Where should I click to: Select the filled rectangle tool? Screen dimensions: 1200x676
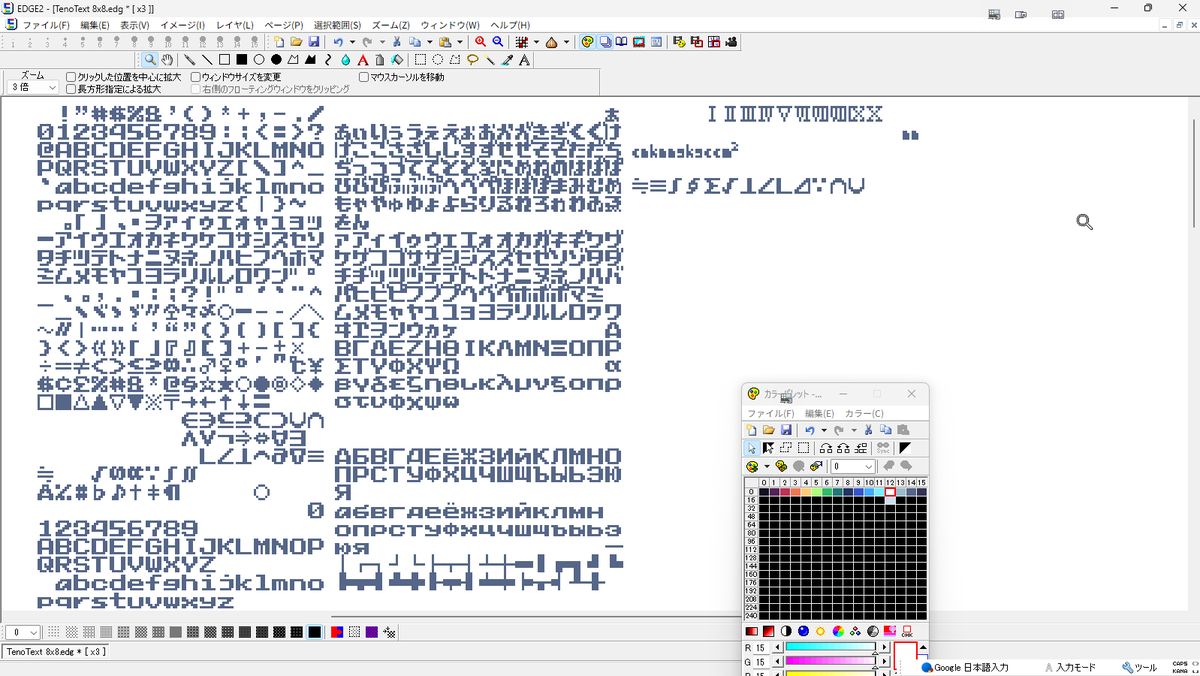click(x=242, y=60)
